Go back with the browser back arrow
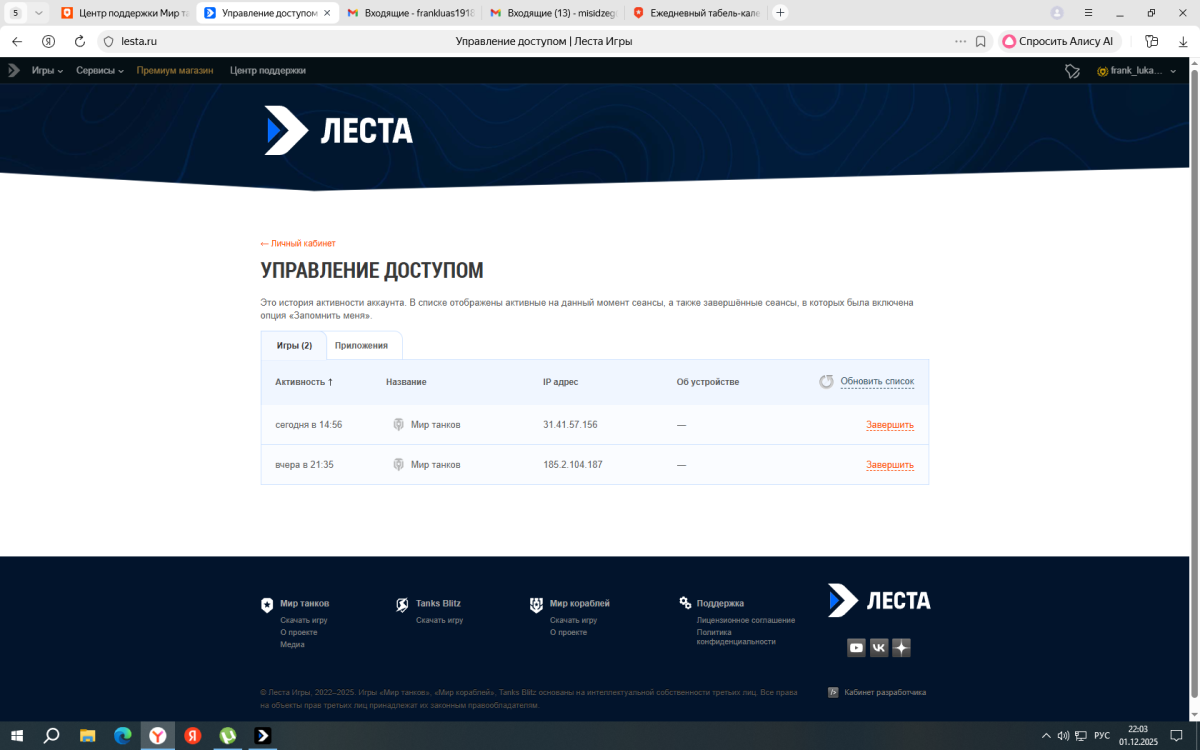 [17, 42]
